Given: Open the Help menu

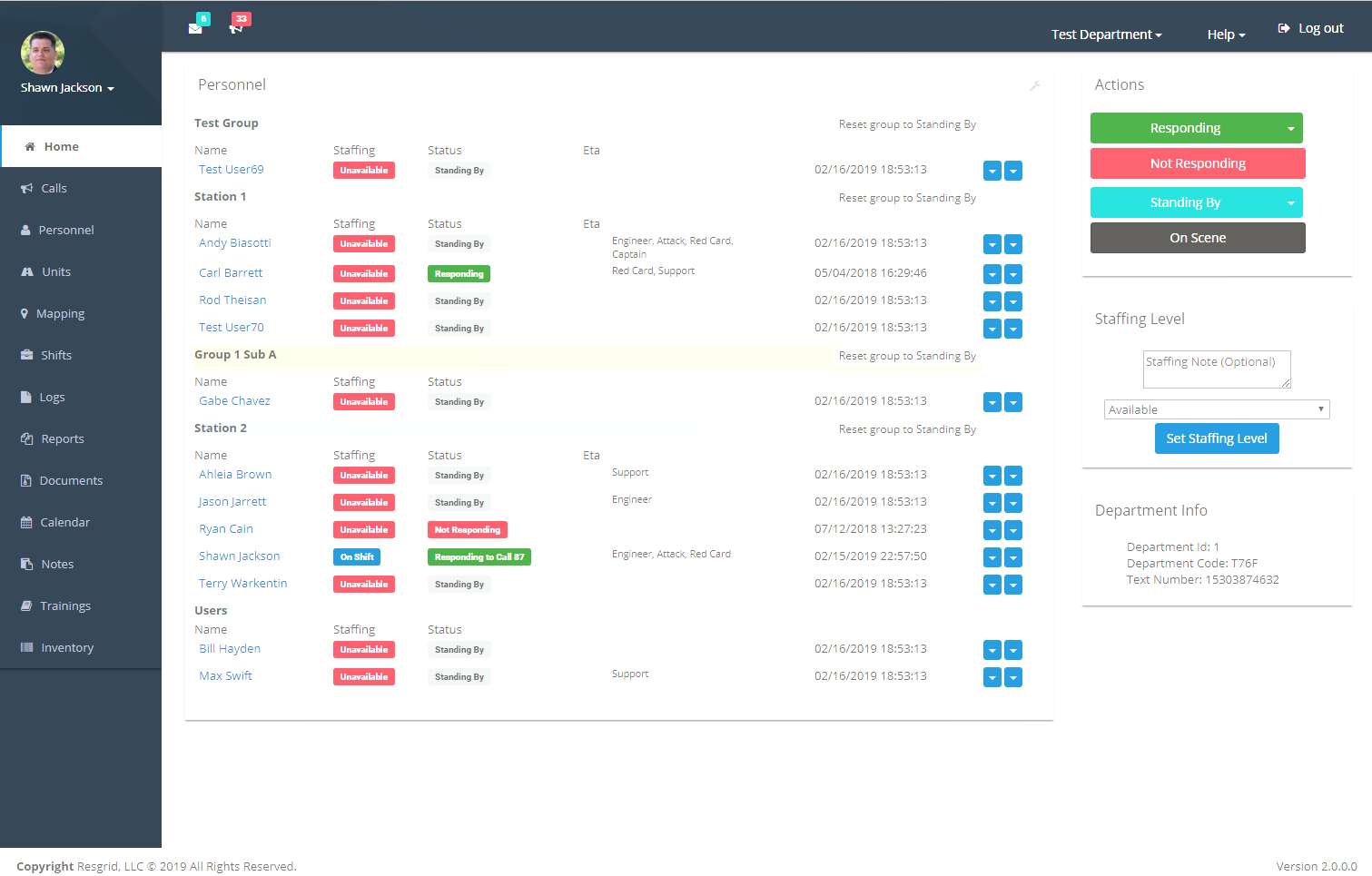Looking at the screenshot, I should pyautogui.click(x=1225, y=34).
